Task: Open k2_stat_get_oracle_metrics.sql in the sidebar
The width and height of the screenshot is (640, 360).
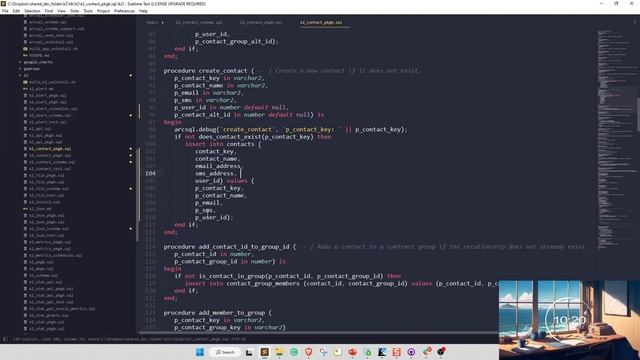Action: (x=62, y=309)
